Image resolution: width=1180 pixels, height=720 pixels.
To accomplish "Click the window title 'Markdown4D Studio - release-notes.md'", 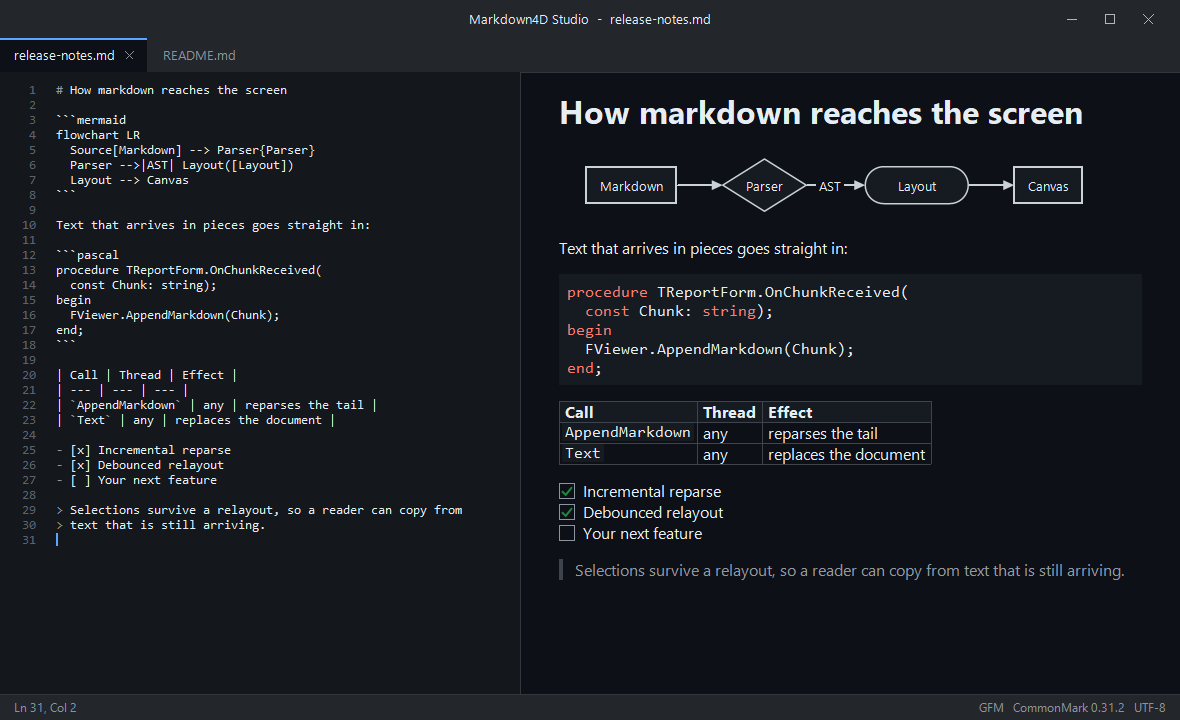I will pyautogui.click(x=589, y=20).
